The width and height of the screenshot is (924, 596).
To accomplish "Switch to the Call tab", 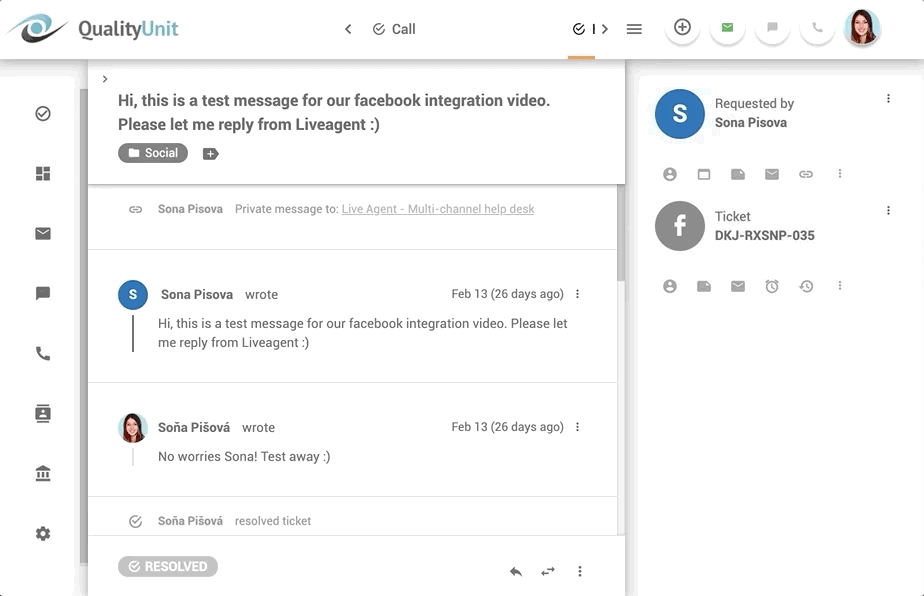I will [x=394, y=29].
